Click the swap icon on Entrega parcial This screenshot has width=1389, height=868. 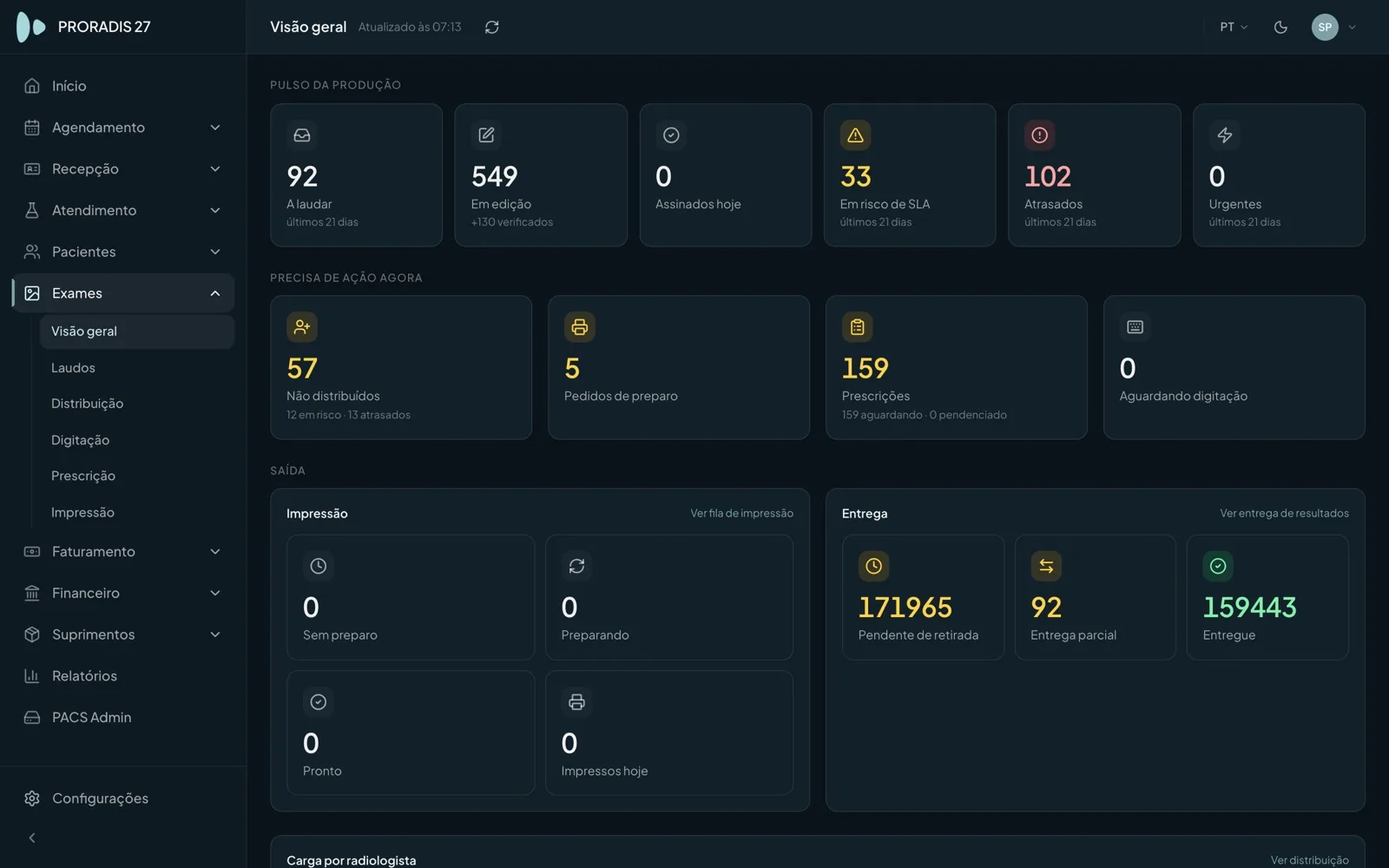click(1046, 566)
